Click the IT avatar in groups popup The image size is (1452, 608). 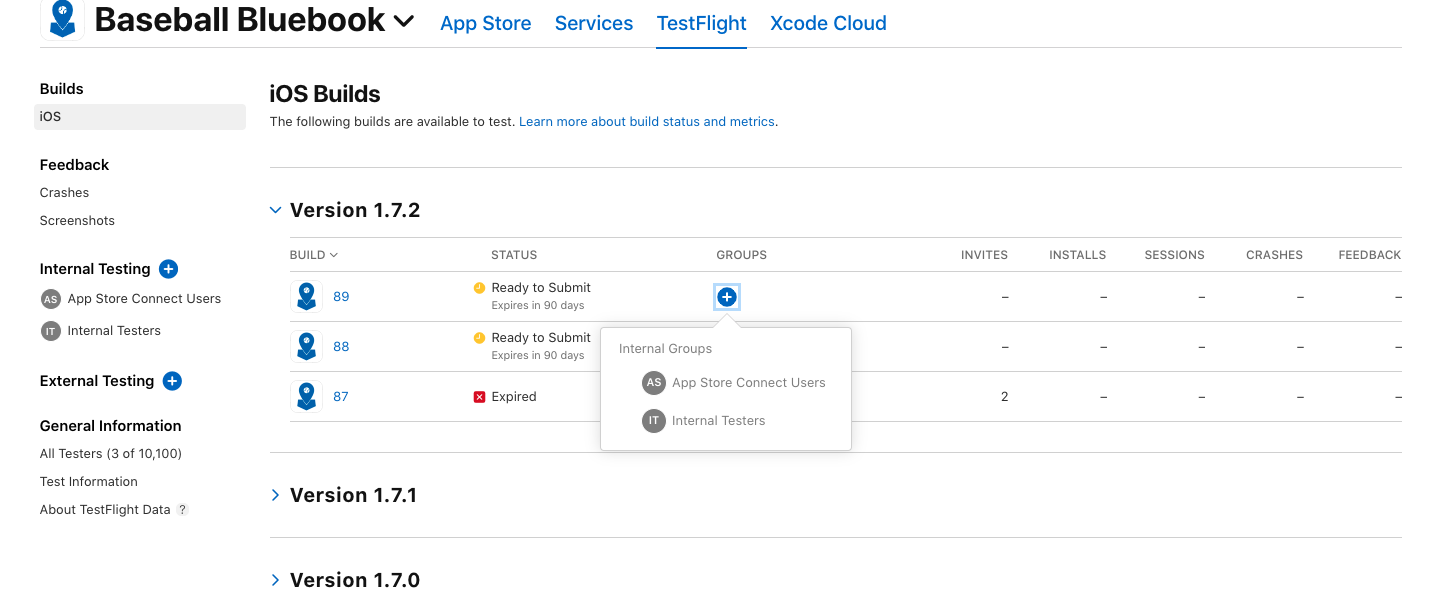click(654, 421)
